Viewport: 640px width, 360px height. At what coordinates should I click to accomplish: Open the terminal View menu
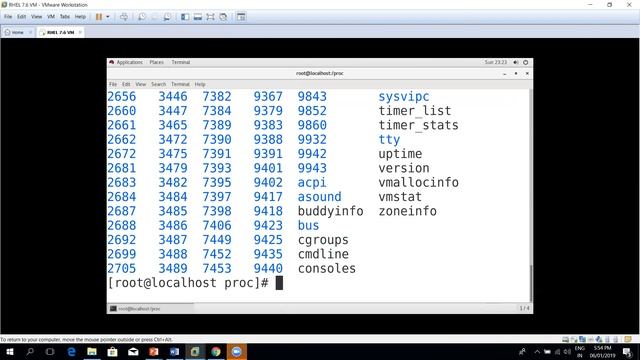(x=141, y=84)
